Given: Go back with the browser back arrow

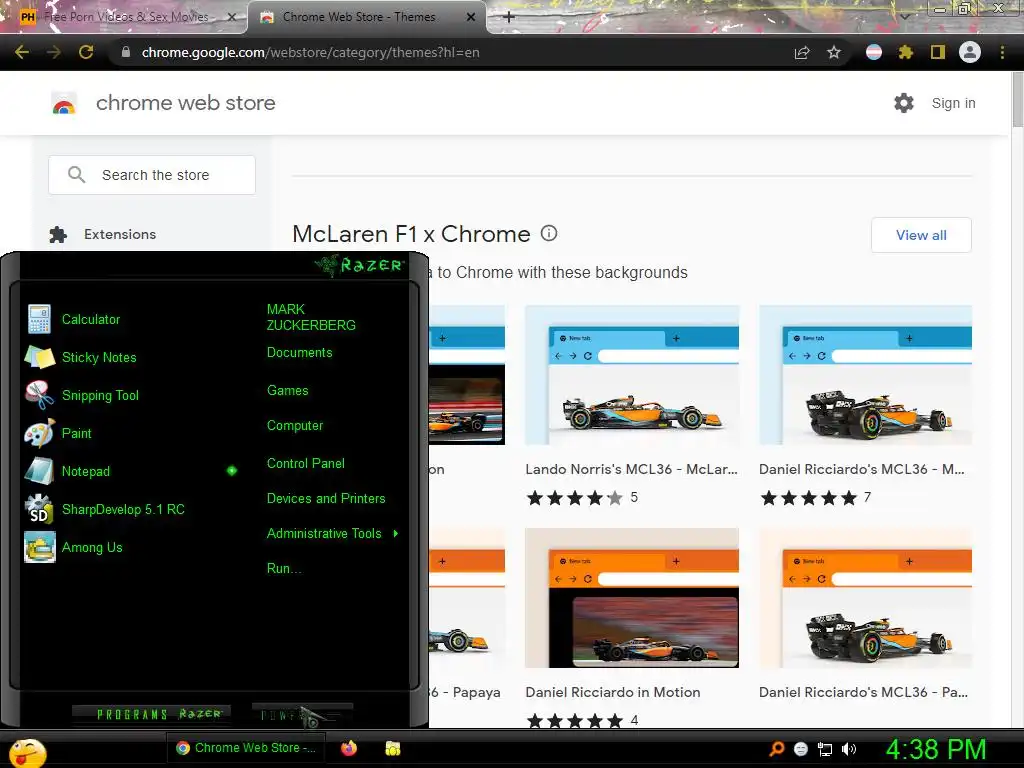Looking at the screenshot, I should (x=22, y=52).
